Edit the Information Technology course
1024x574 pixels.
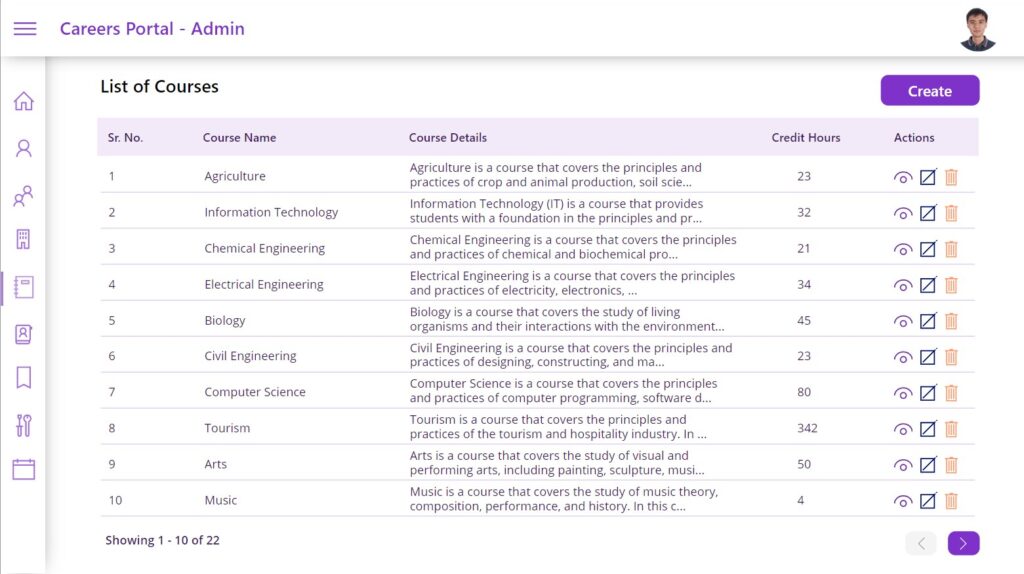click(928, 213)
